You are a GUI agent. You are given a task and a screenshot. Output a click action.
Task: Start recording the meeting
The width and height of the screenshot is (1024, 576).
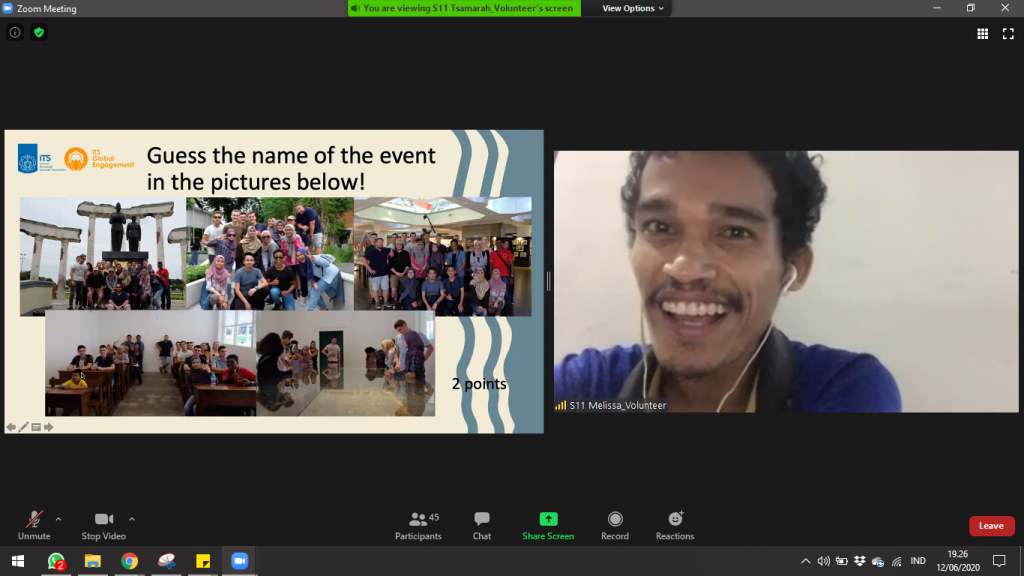point(615,524)
